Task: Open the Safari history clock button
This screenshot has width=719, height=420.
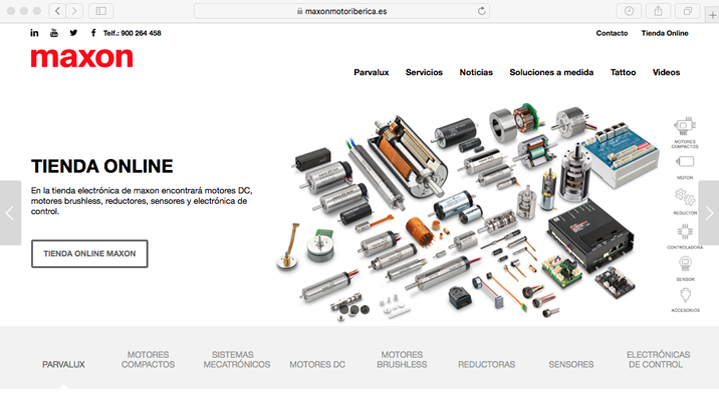Action: [629, 11]
